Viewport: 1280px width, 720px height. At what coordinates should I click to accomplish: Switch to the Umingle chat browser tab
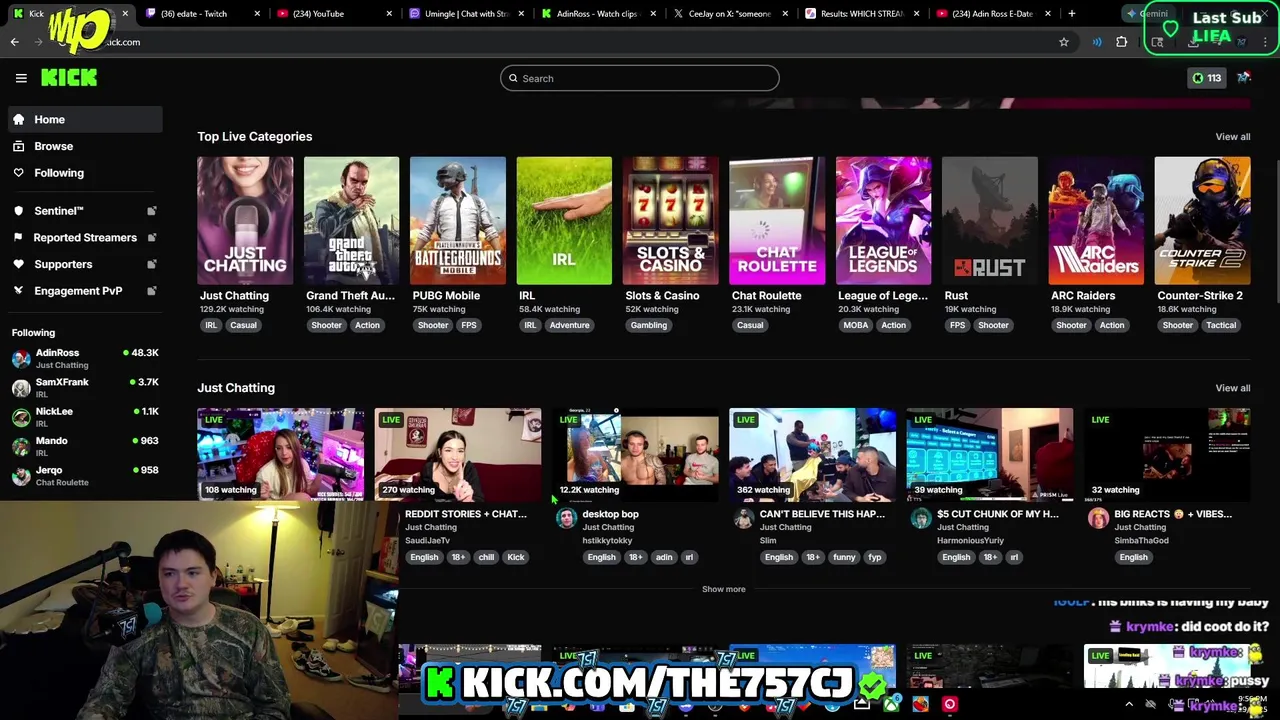[465, 14]
